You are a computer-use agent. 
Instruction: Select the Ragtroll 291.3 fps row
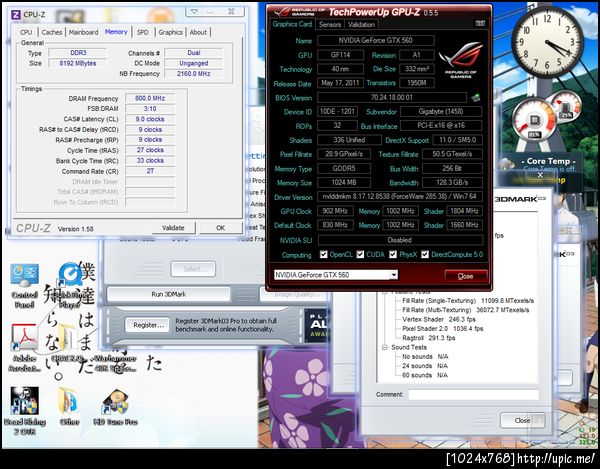point(429,338)
